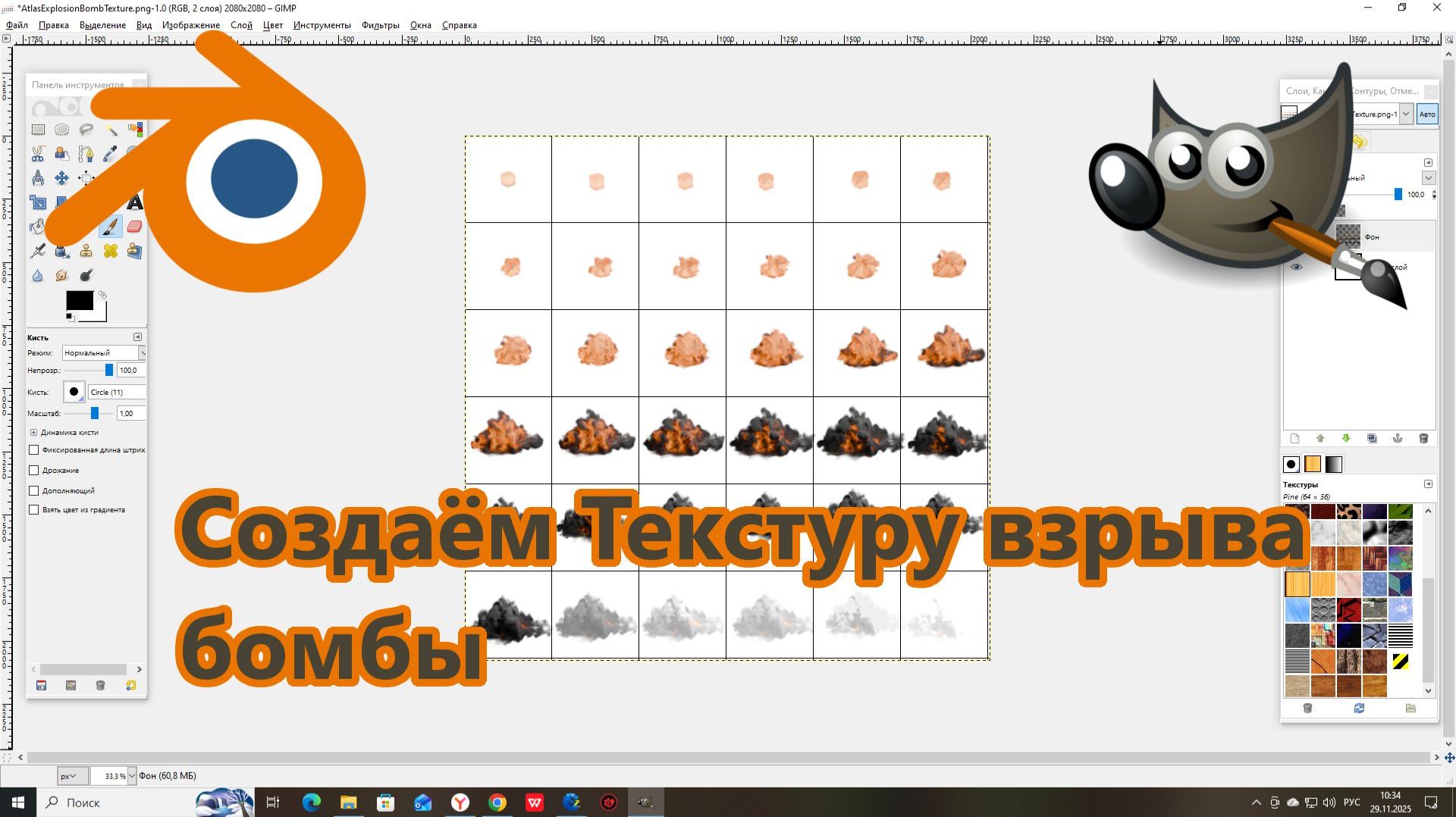
Task: Duplicate the selected layer
Action: click(x=1372, y=439)
